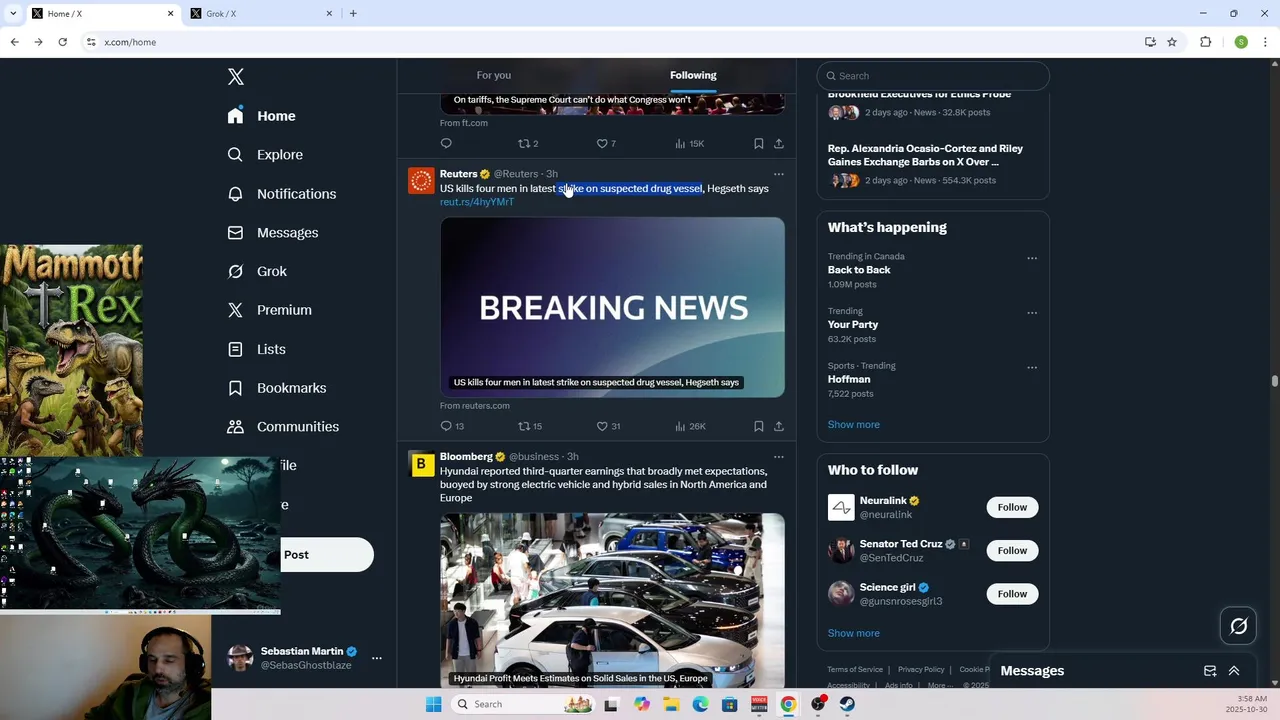
Task: Open Hoffman trend options
Action: tap(1032, 368)
